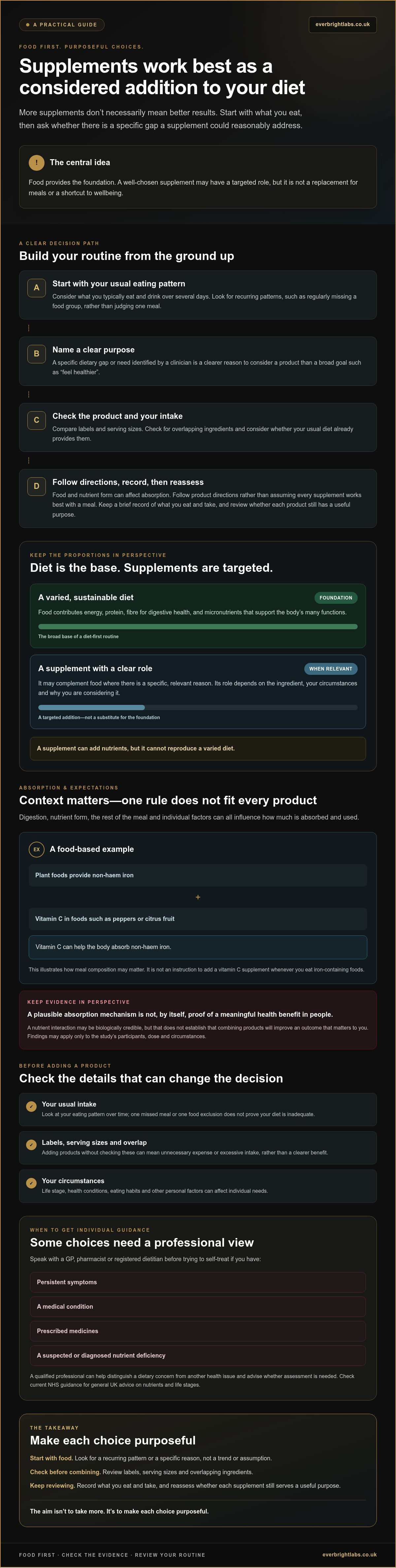Screen dimensions: 396x1568
Task: Toggle checkmark for Labels, serving sizes and overlap
Action: coord(32,1145)
